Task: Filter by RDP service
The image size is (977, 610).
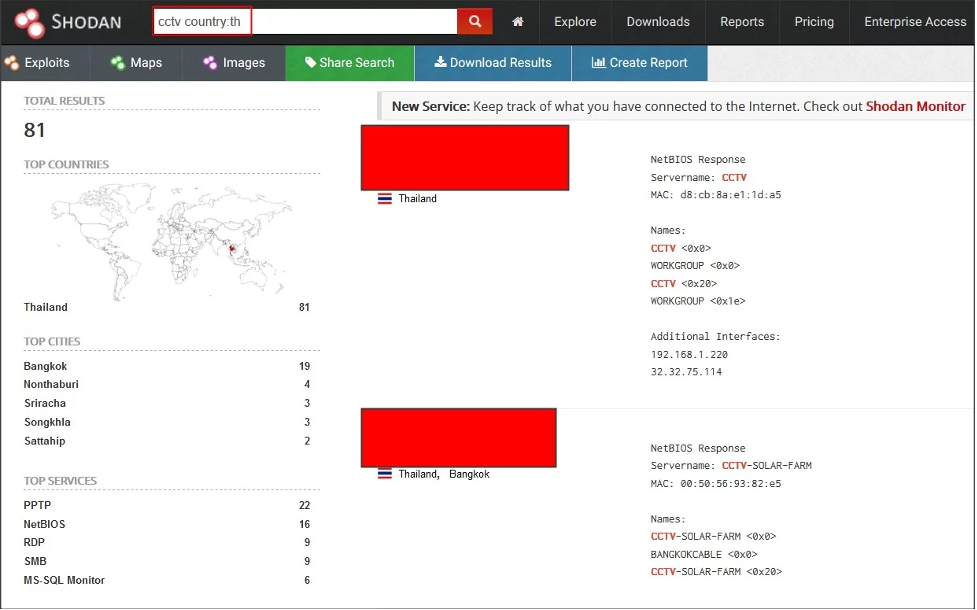Action: (x=34, y=542)
